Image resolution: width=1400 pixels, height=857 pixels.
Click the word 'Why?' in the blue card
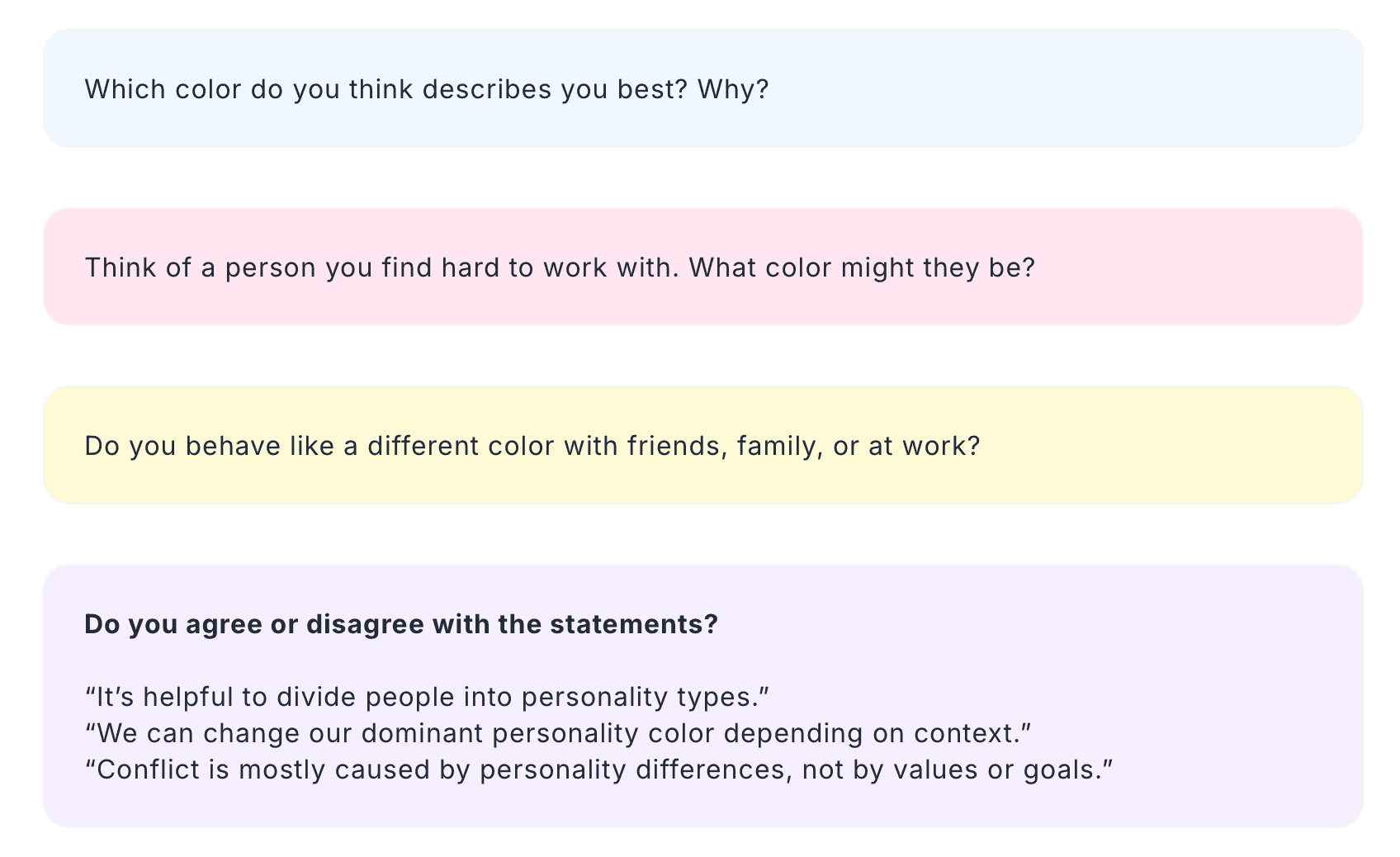tap(733, 89)
